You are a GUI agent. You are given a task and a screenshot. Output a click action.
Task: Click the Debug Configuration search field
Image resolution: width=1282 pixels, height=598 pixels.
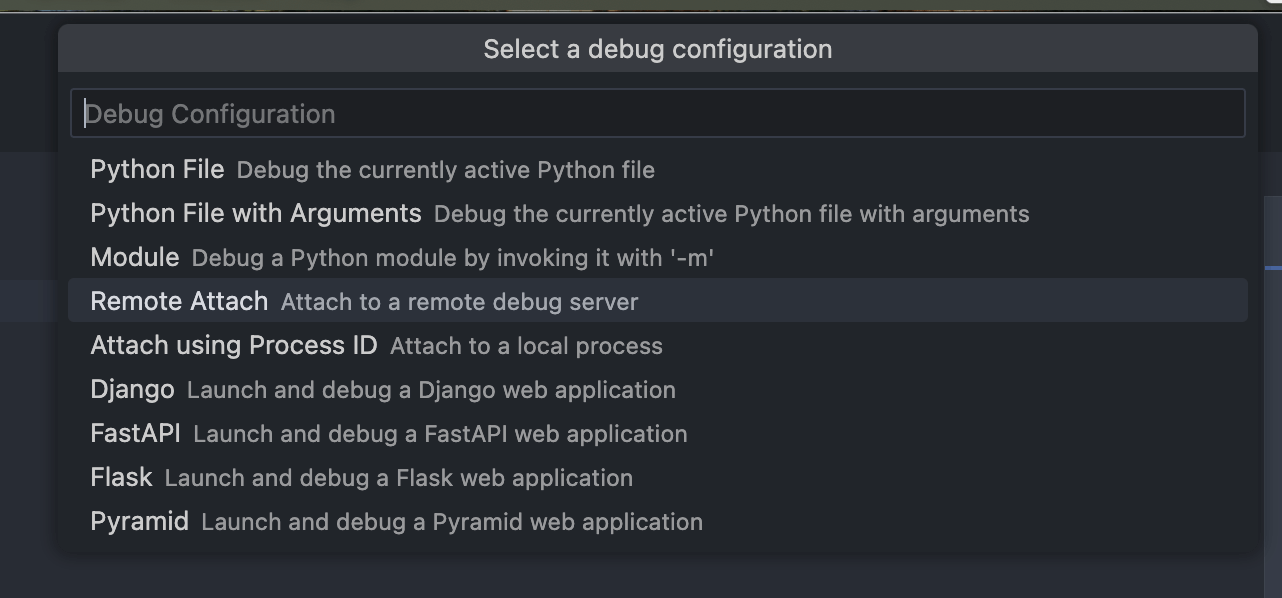657,114
